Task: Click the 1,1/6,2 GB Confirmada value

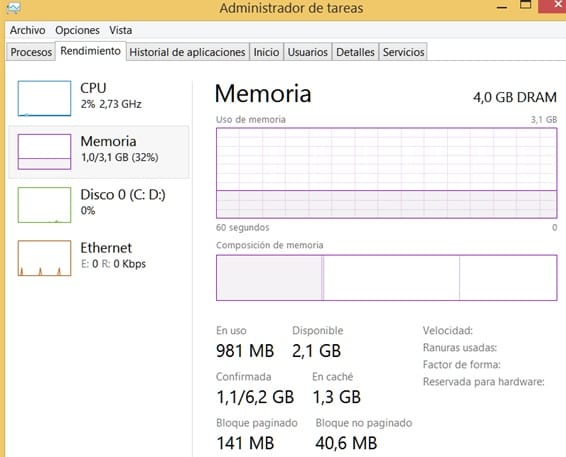Action: [x=255, y=397]
